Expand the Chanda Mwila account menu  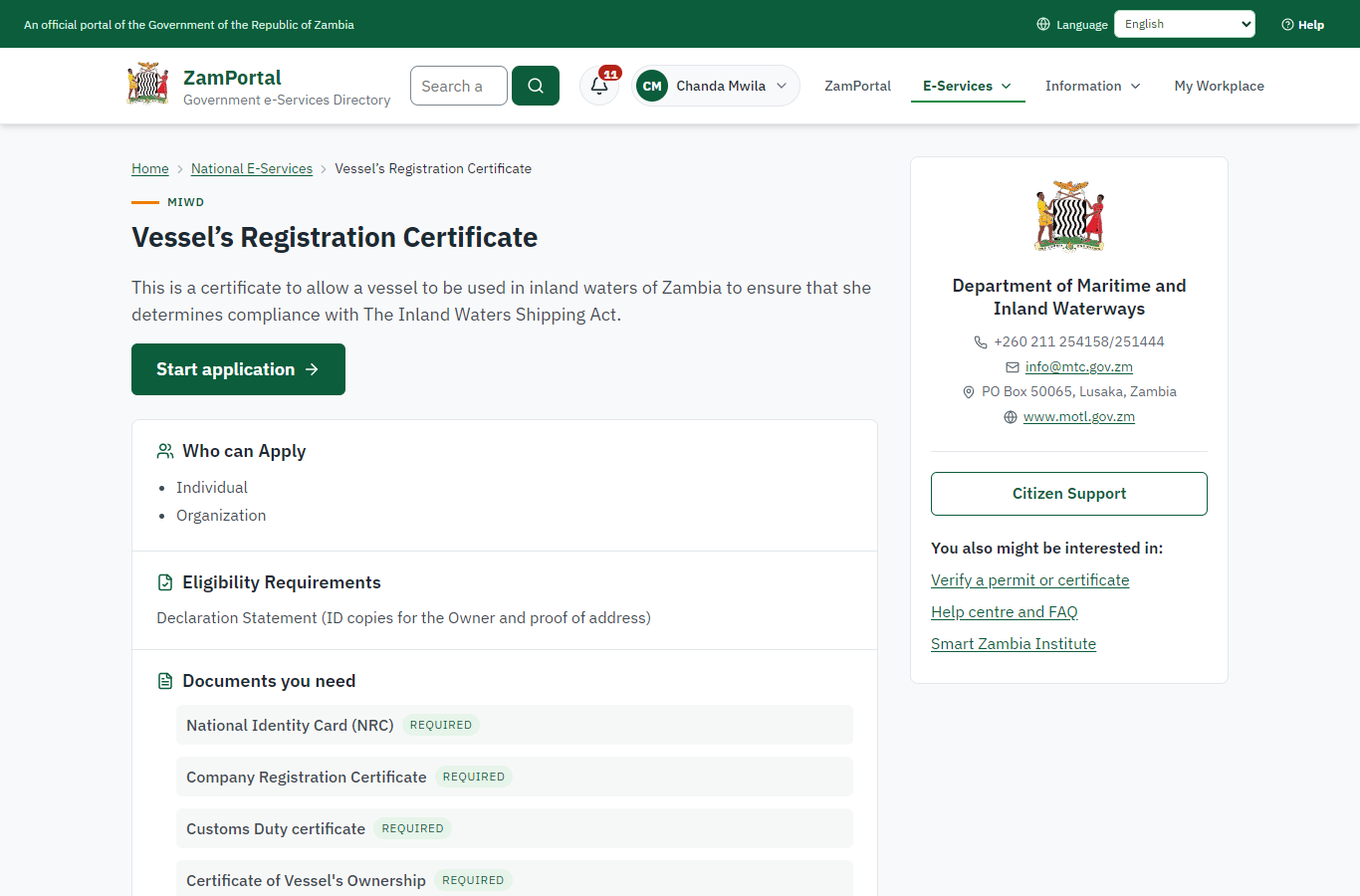pyautogui.click(x=716, y=86)
